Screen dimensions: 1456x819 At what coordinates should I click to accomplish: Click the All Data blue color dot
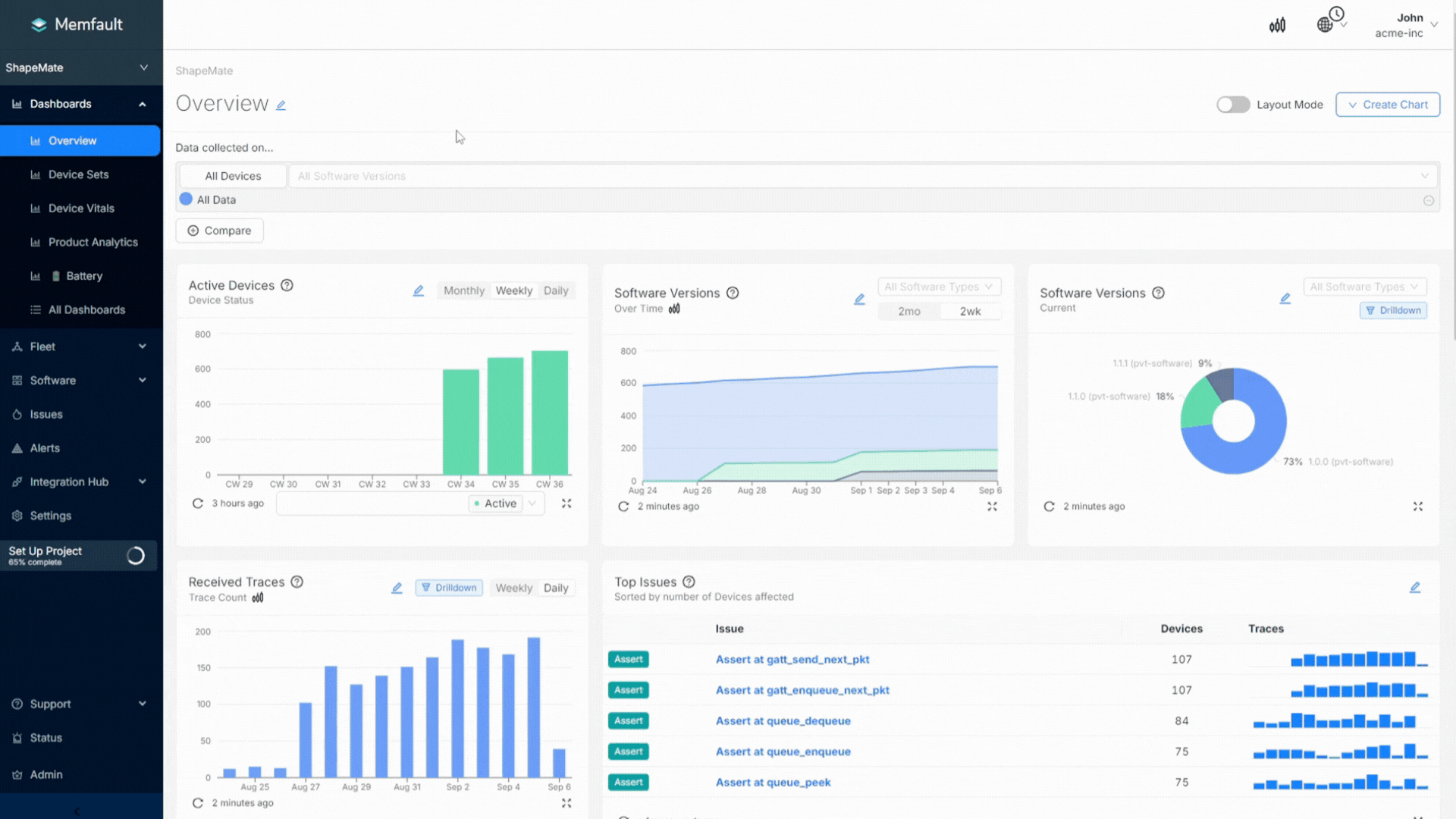pos(186,199)
